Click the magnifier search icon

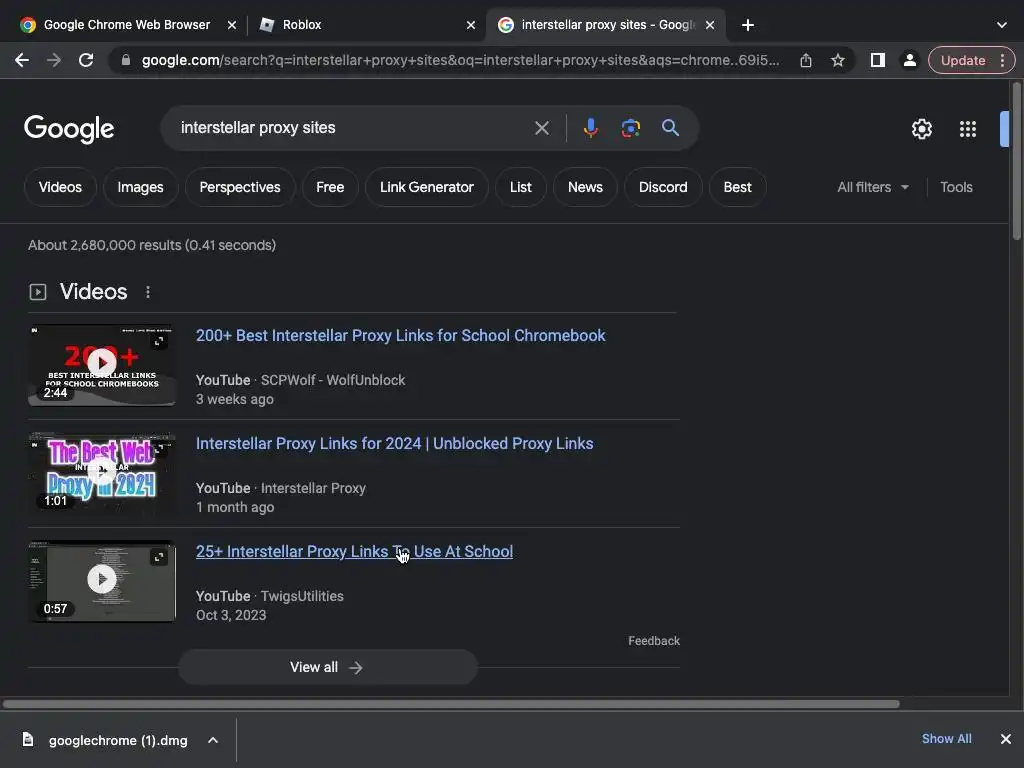(x=670, y=128)
